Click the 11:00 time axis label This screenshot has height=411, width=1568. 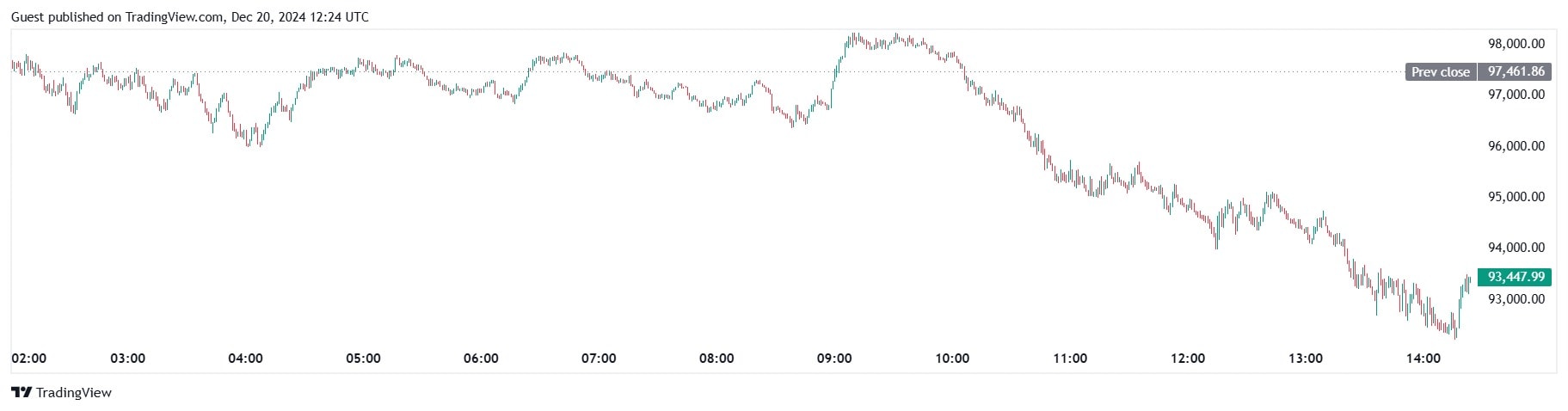pos(1070,359)
